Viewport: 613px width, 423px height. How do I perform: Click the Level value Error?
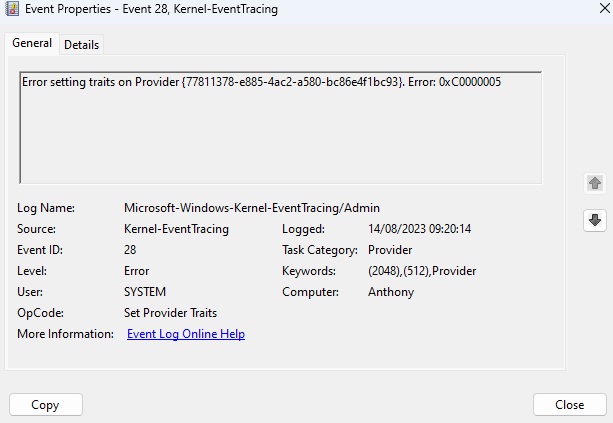(x=136, y=271)
